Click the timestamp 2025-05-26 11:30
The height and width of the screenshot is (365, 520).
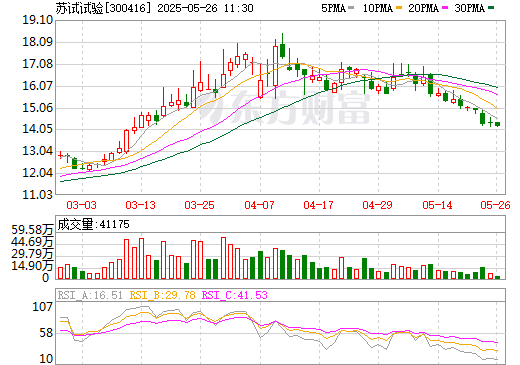point(205,8)
